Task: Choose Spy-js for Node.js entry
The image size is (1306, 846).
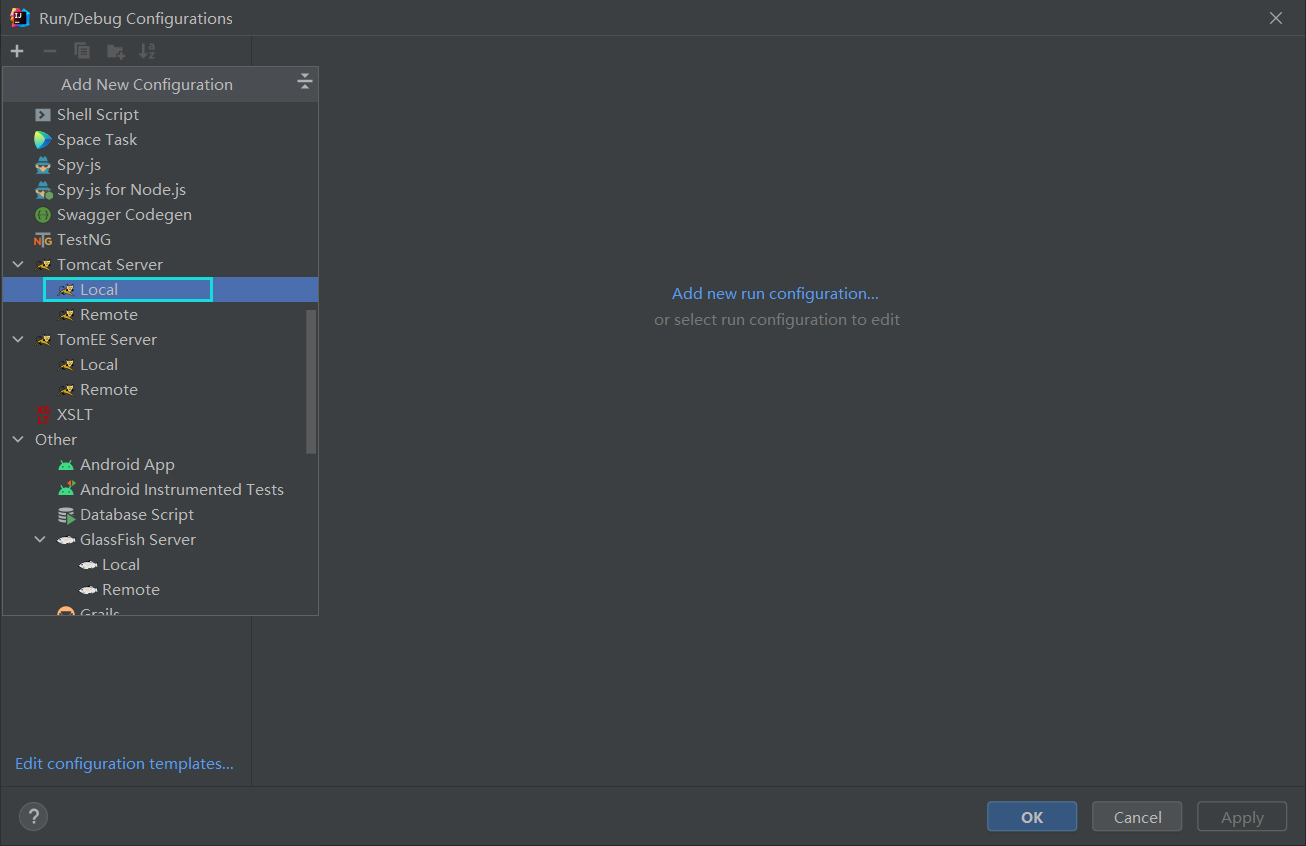Action: tap(160, 190)
